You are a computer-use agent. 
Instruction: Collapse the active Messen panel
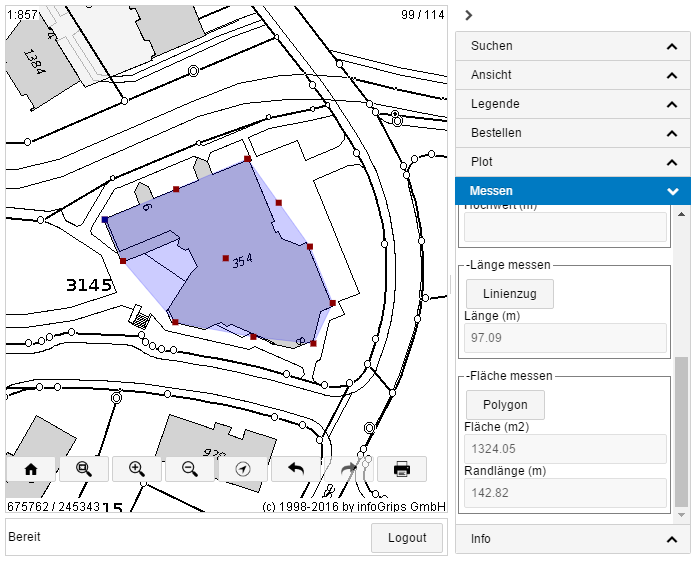click(x=572, y=191)
